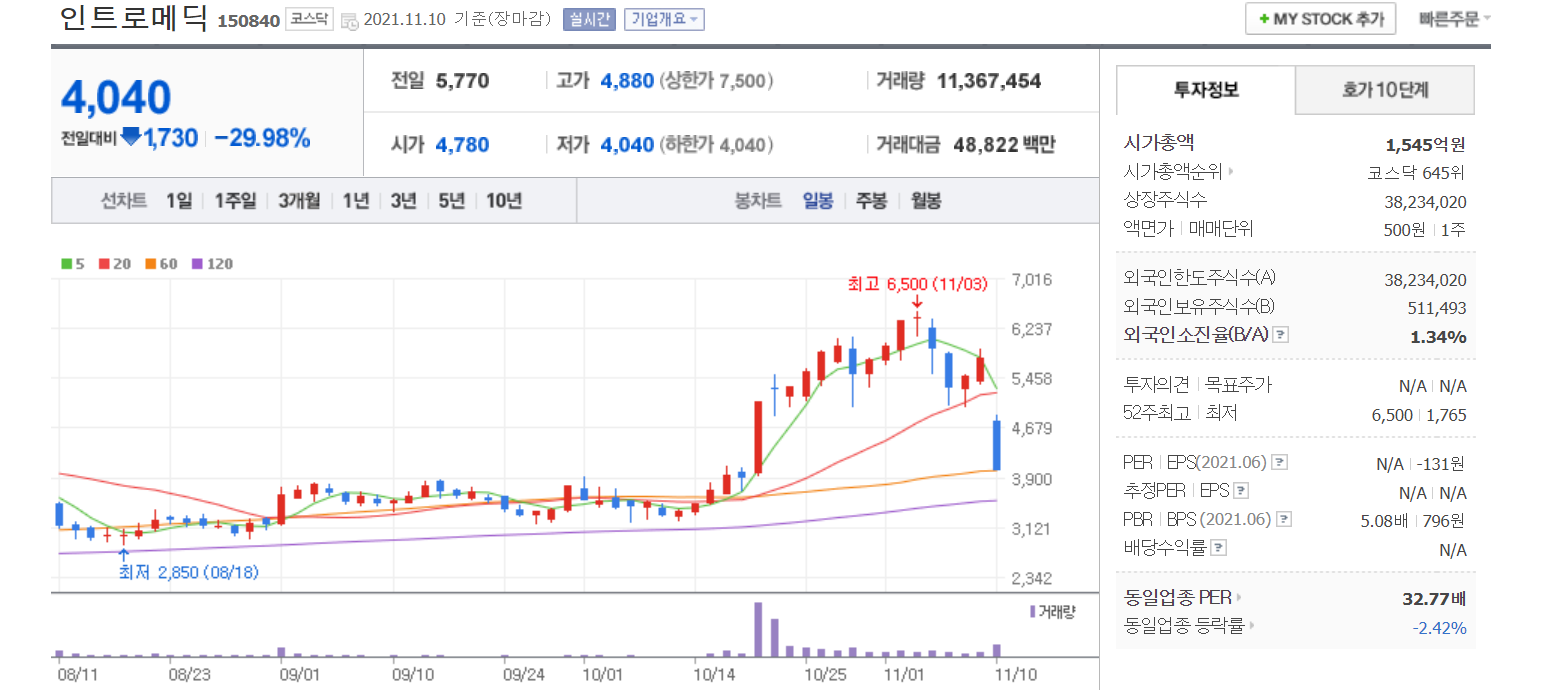Image resolution: width=1550 pixels, height=690 pixels.
Task: Click the purple 120-day moving average legend
Action: tap(212, 264)
